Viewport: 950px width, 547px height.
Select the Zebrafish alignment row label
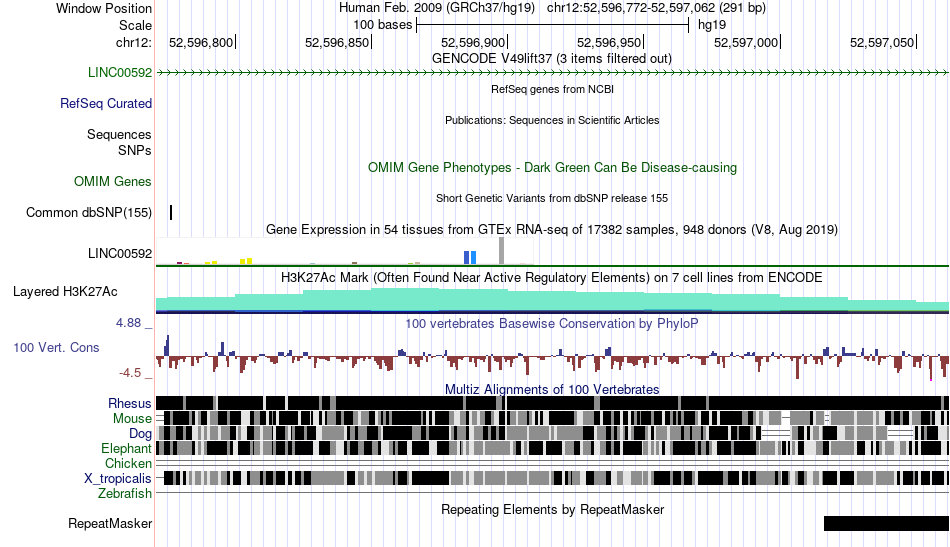click(x=125, y=493)
